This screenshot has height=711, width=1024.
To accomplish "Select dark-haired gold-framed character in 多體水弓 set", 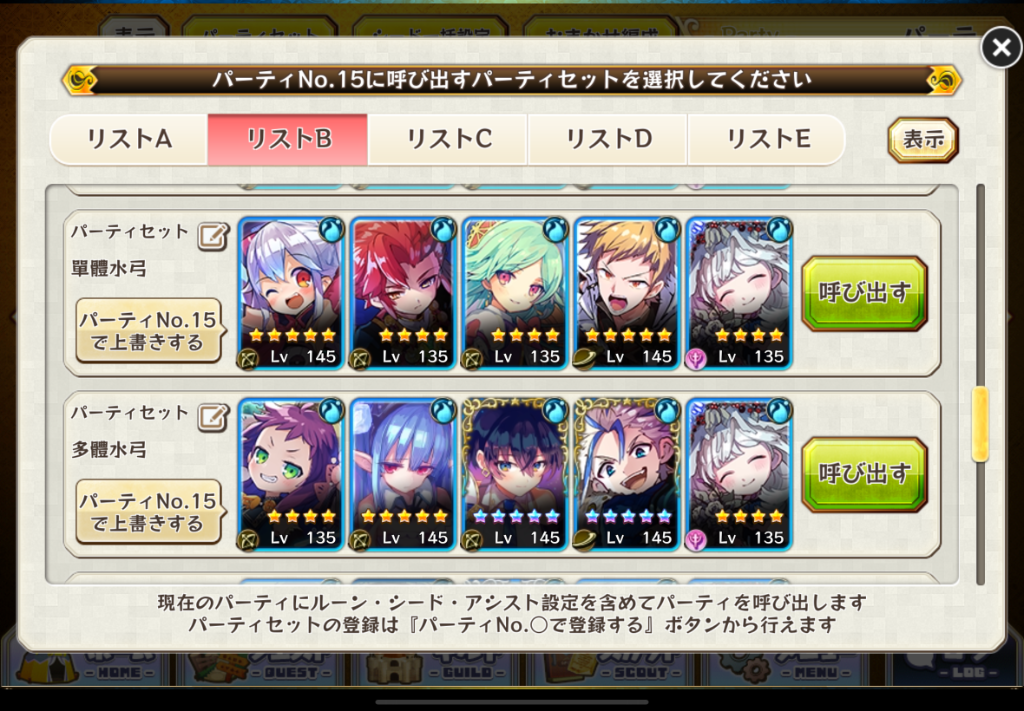I will coord(515,475).
